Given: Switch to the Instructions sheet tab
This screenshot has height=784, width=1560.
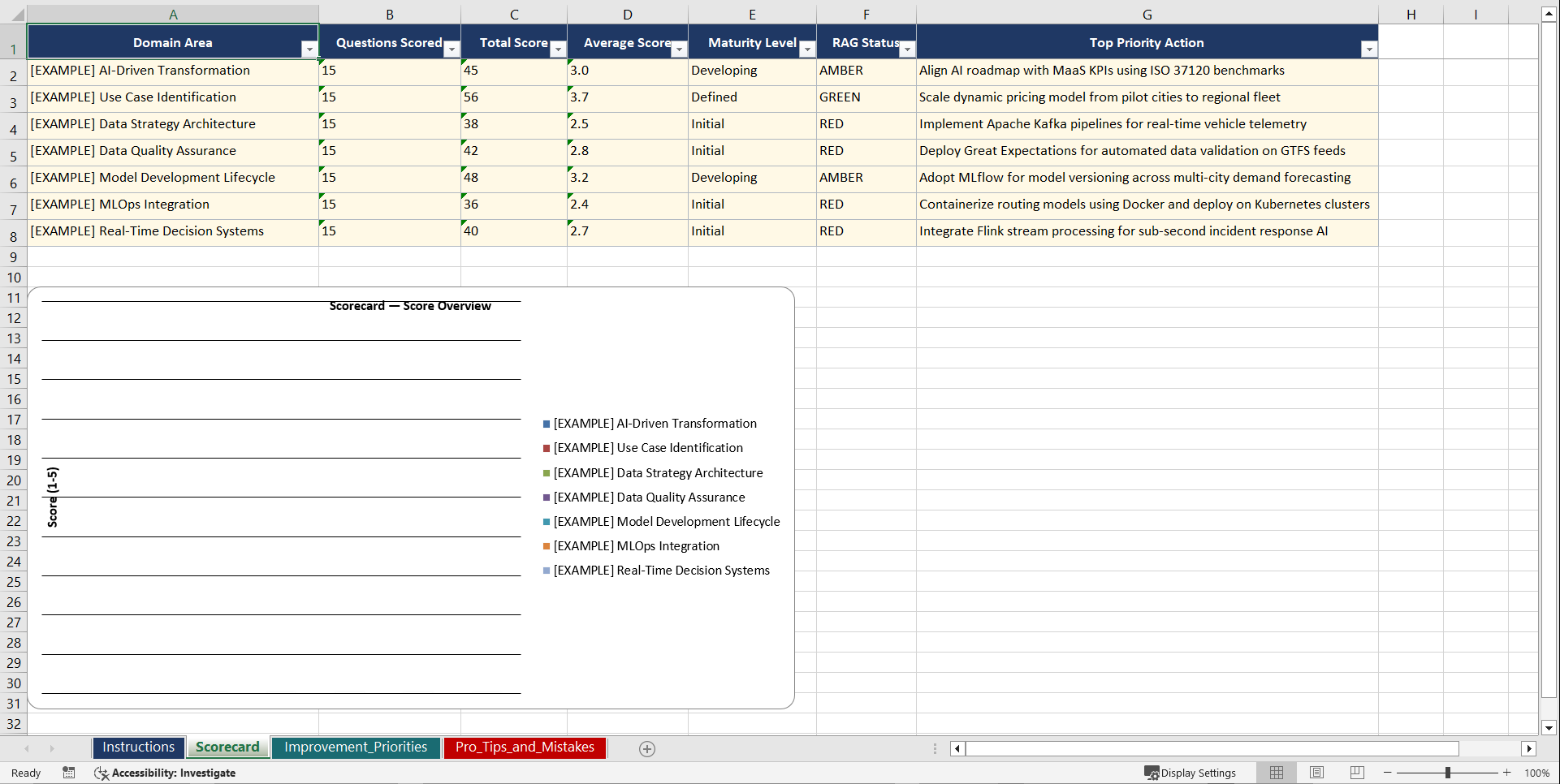Looking at the screenshot, I should tap(138, 747).
